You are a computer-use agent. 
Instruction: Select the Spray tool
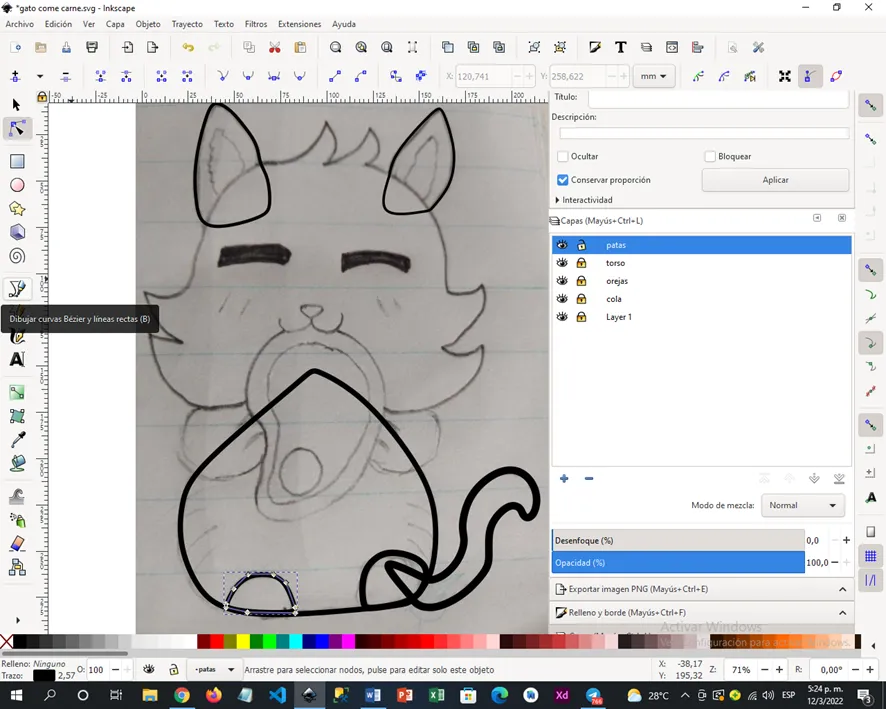[x=17, y=520]
